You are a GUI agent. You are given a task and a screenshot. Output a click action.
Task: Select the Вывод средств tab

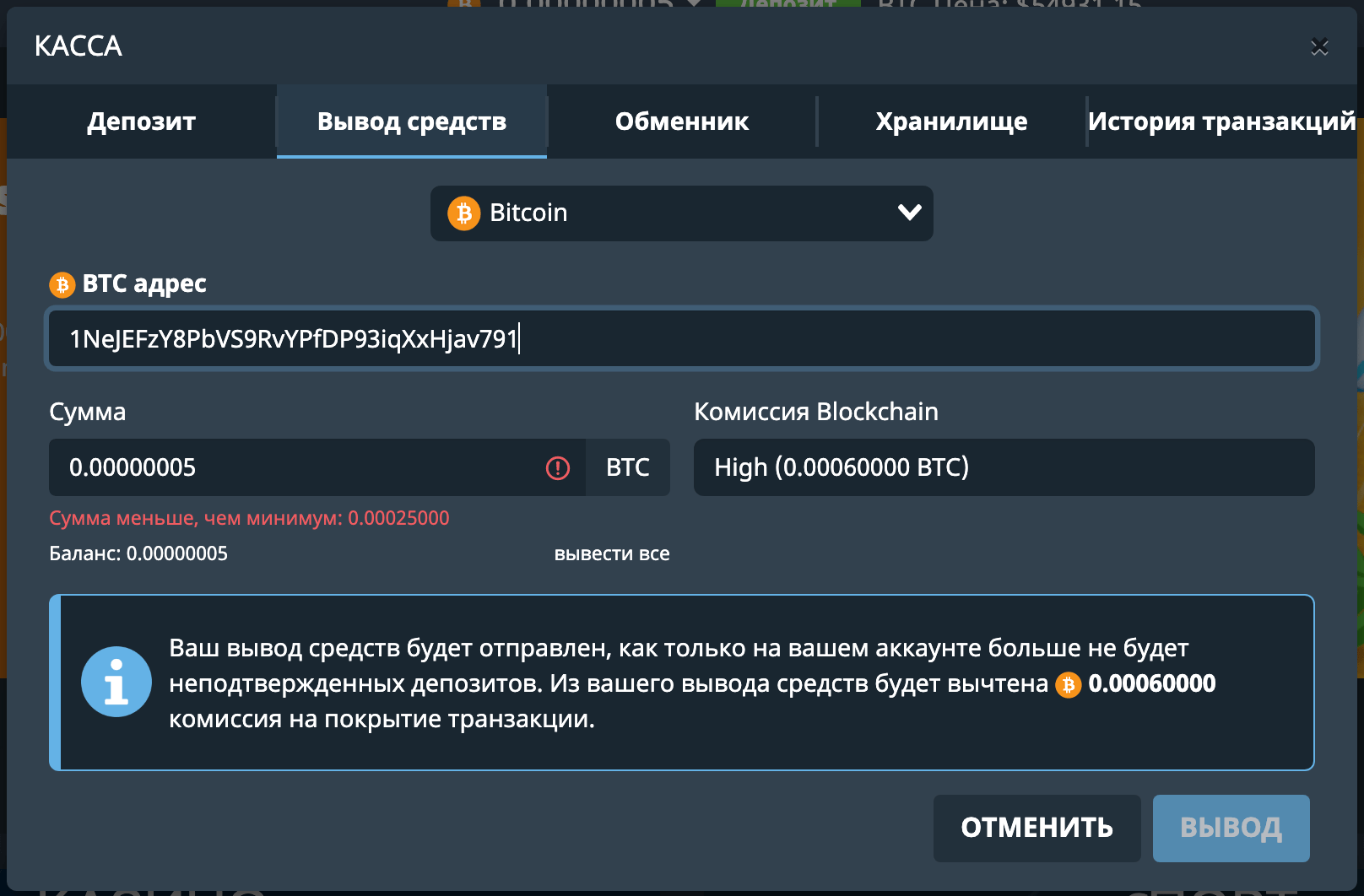point(412,121)
